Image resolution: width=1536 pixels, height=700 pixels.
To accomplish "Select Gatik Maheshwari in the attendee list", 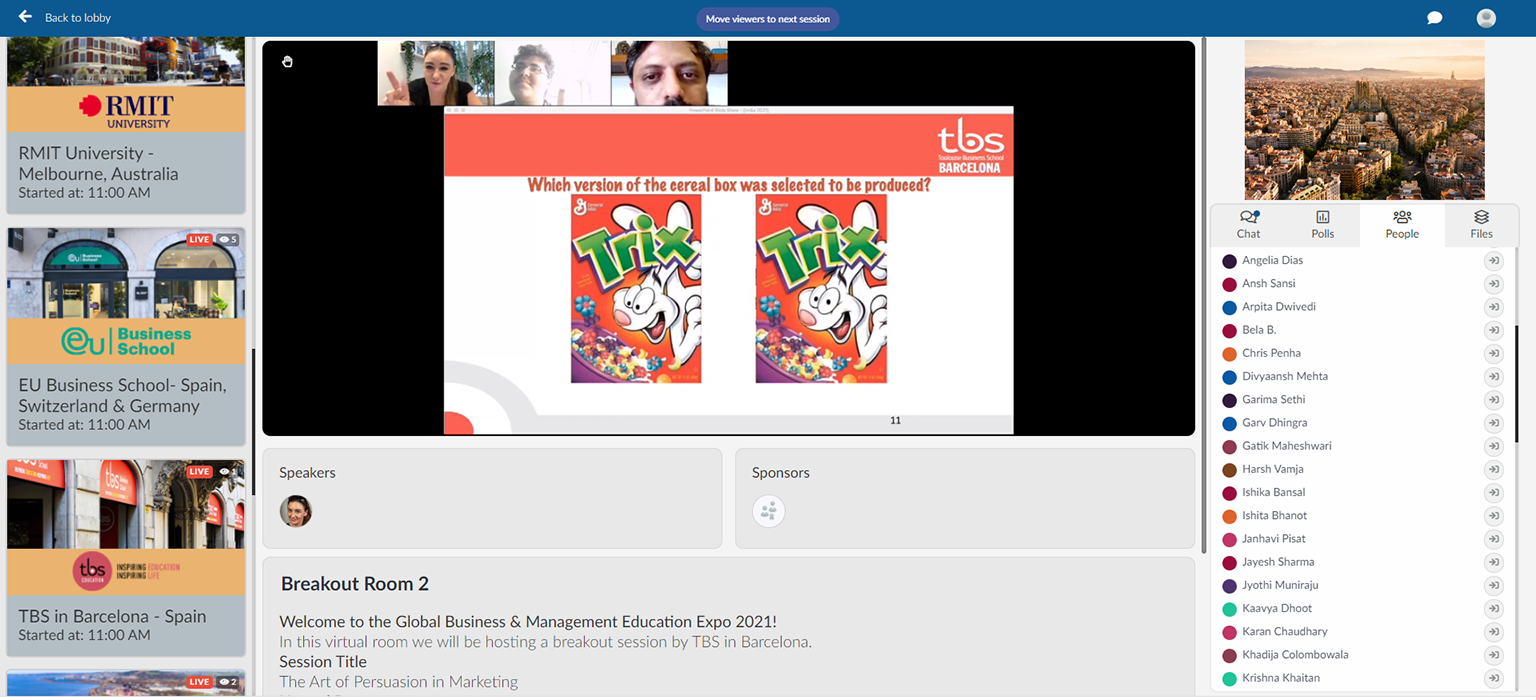I will pyautogui.click(x=1287, y=446).
